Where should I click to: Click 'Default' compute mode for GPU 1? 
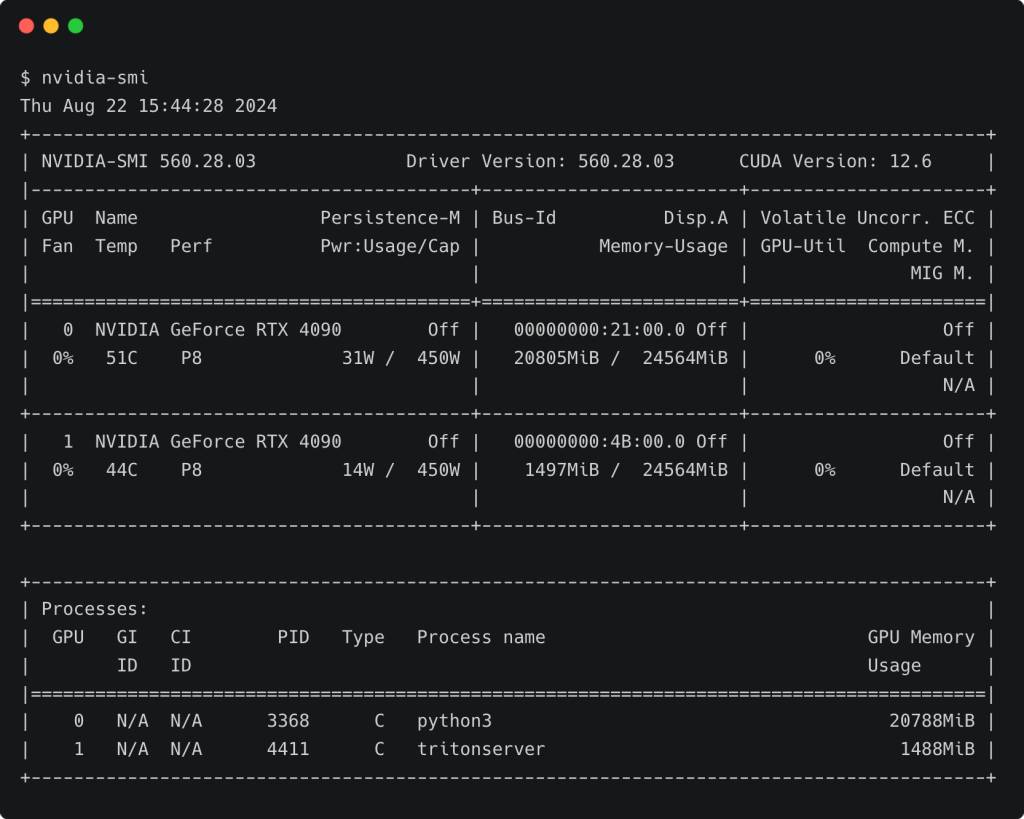click(937, 470)
